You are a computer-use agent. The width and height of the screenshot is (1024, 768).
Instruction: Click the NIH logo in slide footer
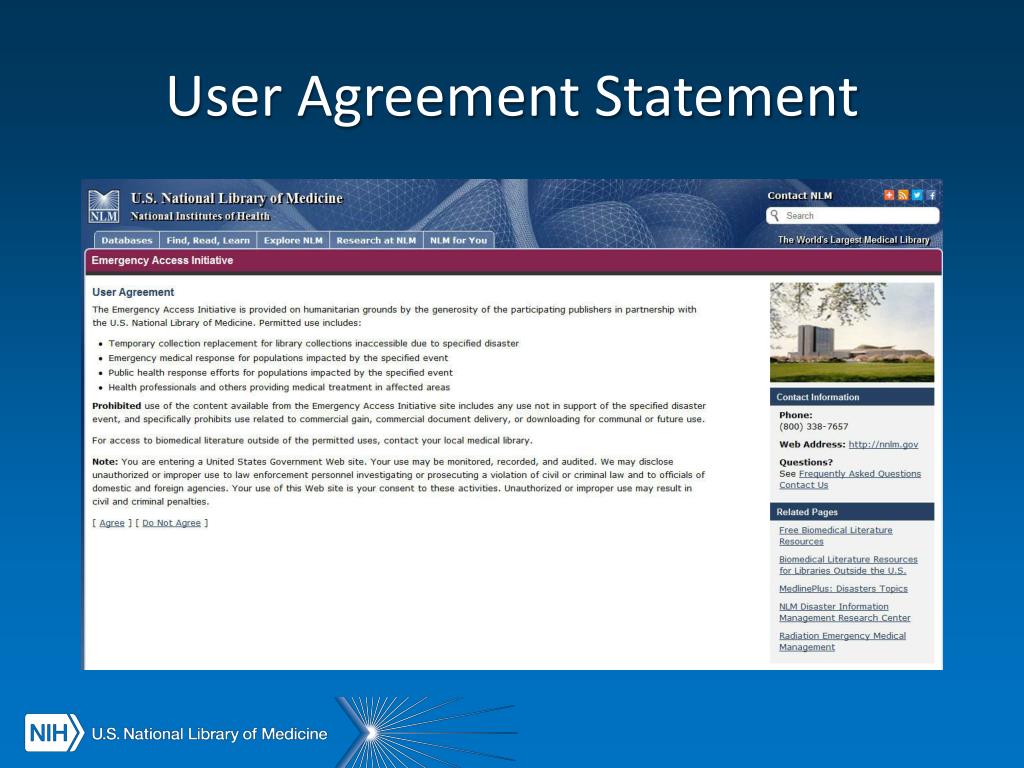pos(55,733)
